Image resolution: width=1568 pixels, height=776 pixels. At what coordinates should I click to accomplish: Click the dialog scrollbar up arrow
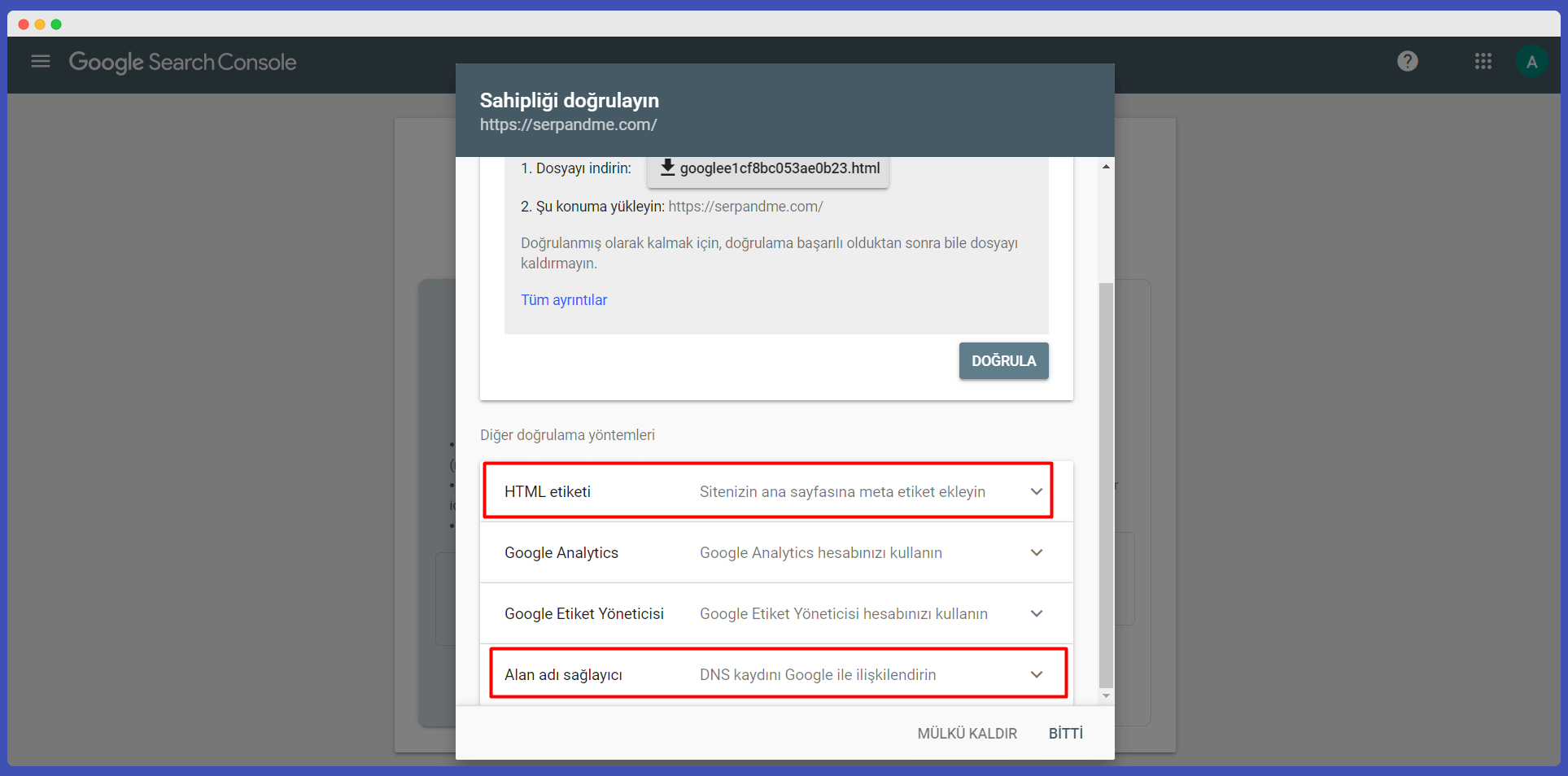[x=1106, y=167]
